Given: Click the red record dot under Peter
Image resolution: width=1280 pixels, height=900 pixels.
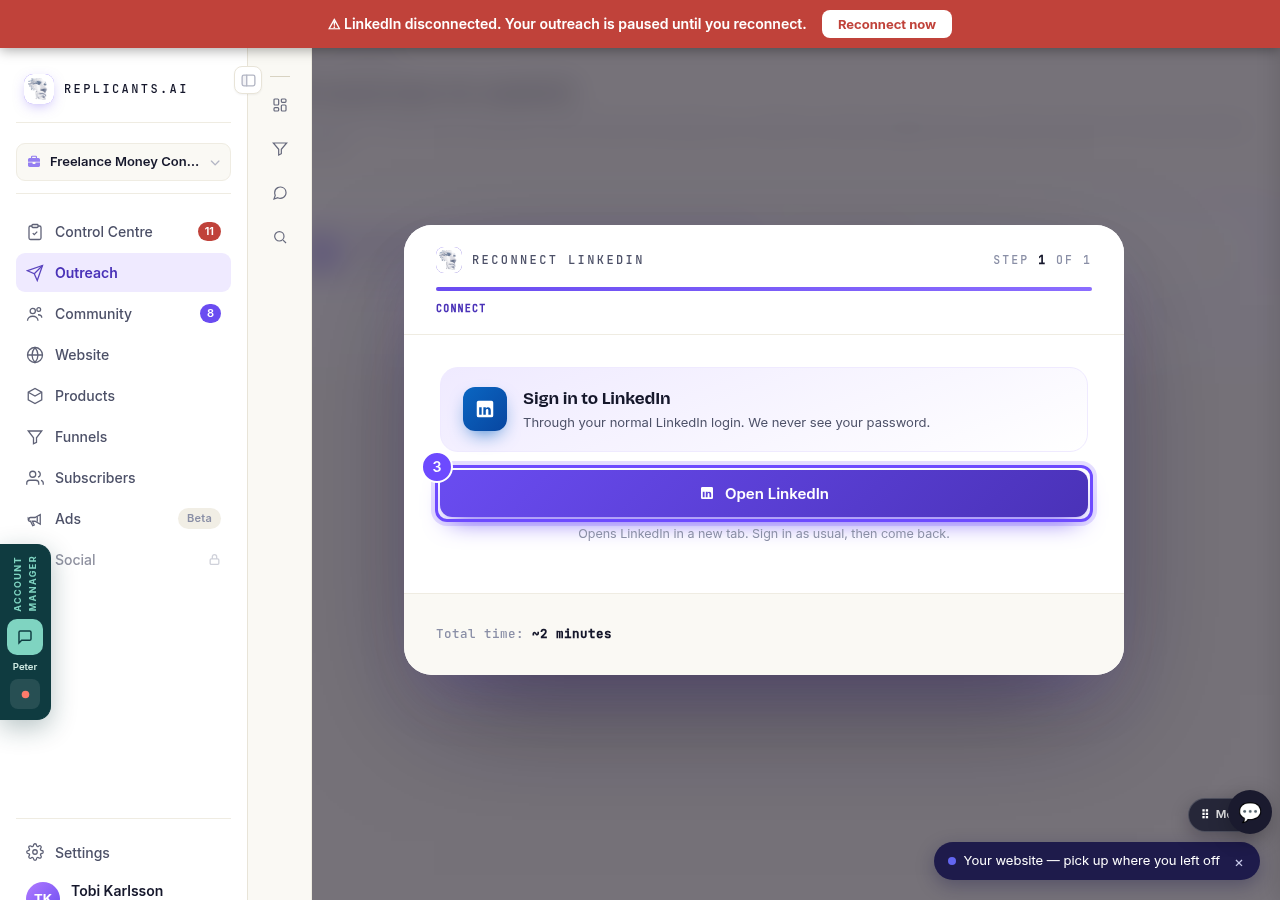Looking at the screenshot, I should coord(25,694).
